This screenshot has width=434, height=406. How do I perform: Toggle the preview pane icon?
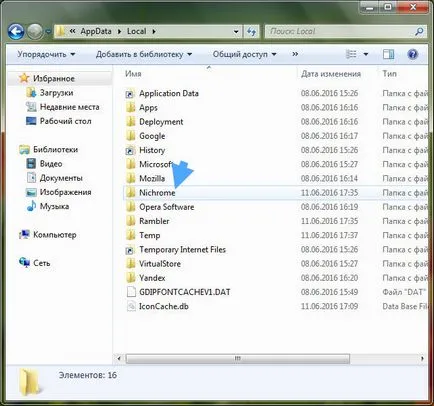pyautogui.click(x=388, y=54)
